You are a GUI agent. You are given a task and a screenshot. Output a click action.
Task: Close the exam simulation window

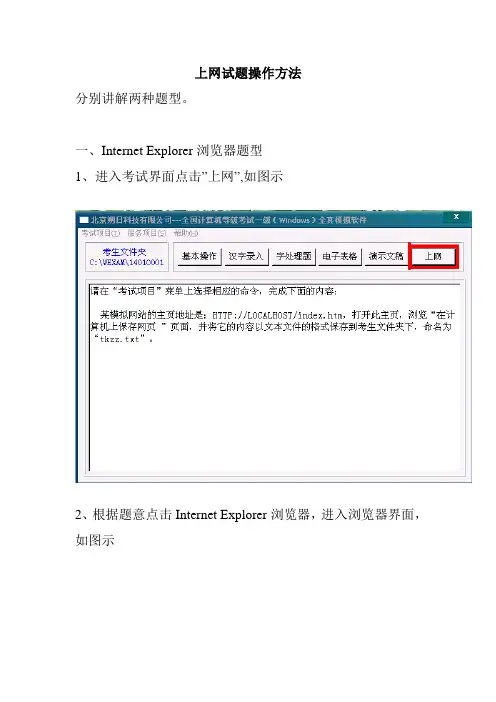[x=456, y=217]
